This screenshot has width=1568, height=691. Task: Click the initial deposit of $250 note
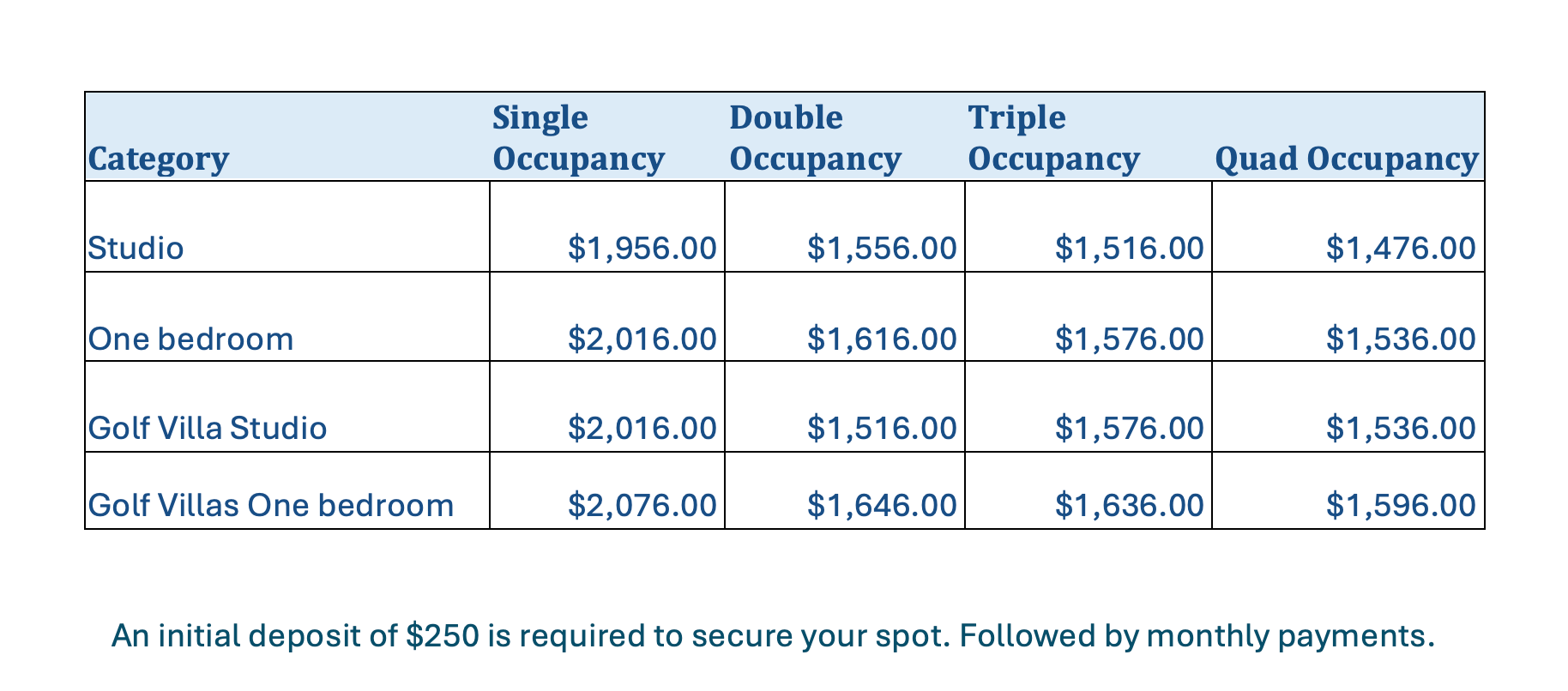click(x=773, y=635)
